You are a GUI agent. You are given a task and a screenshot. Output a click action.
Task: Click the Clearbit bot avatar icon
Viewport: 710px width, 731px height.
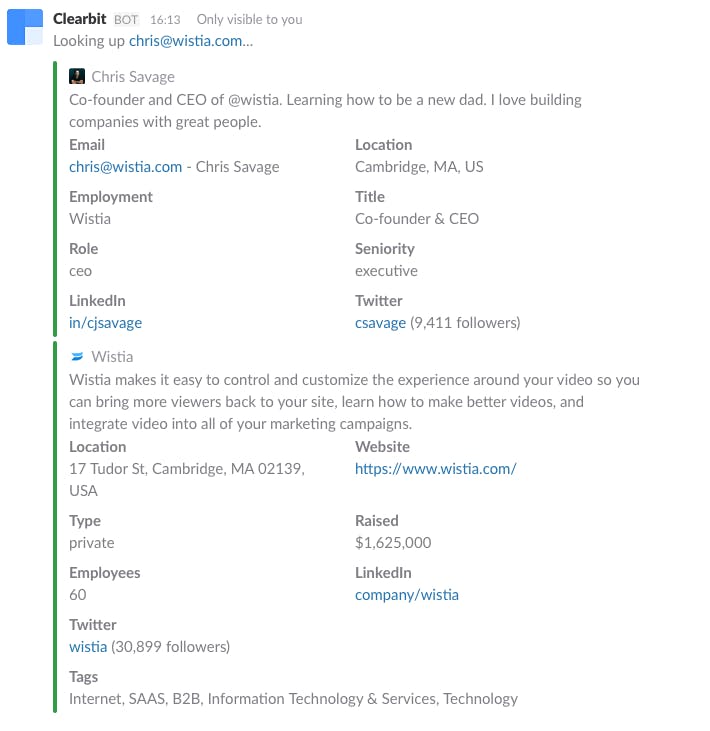25,28
